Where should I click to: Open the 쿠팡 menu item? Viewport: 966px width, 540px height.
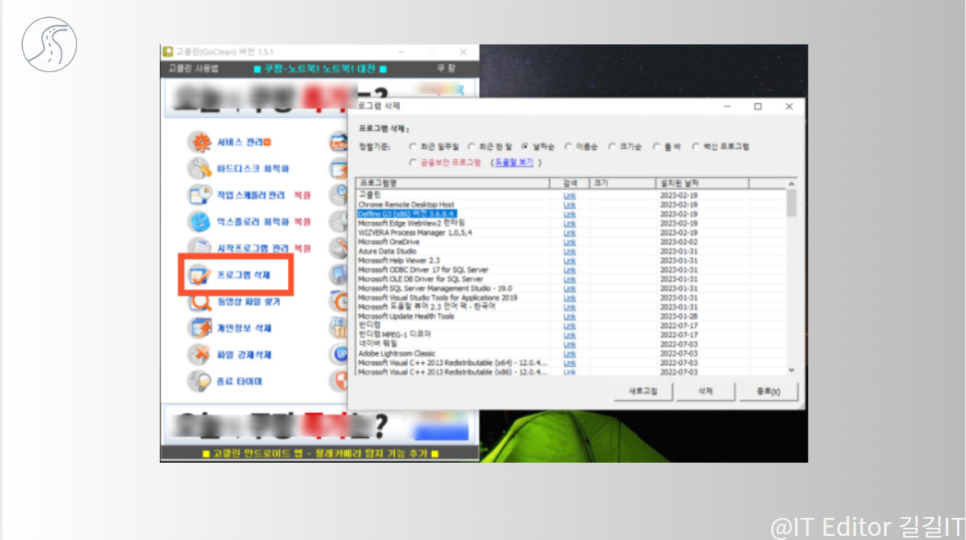point(446,68)
